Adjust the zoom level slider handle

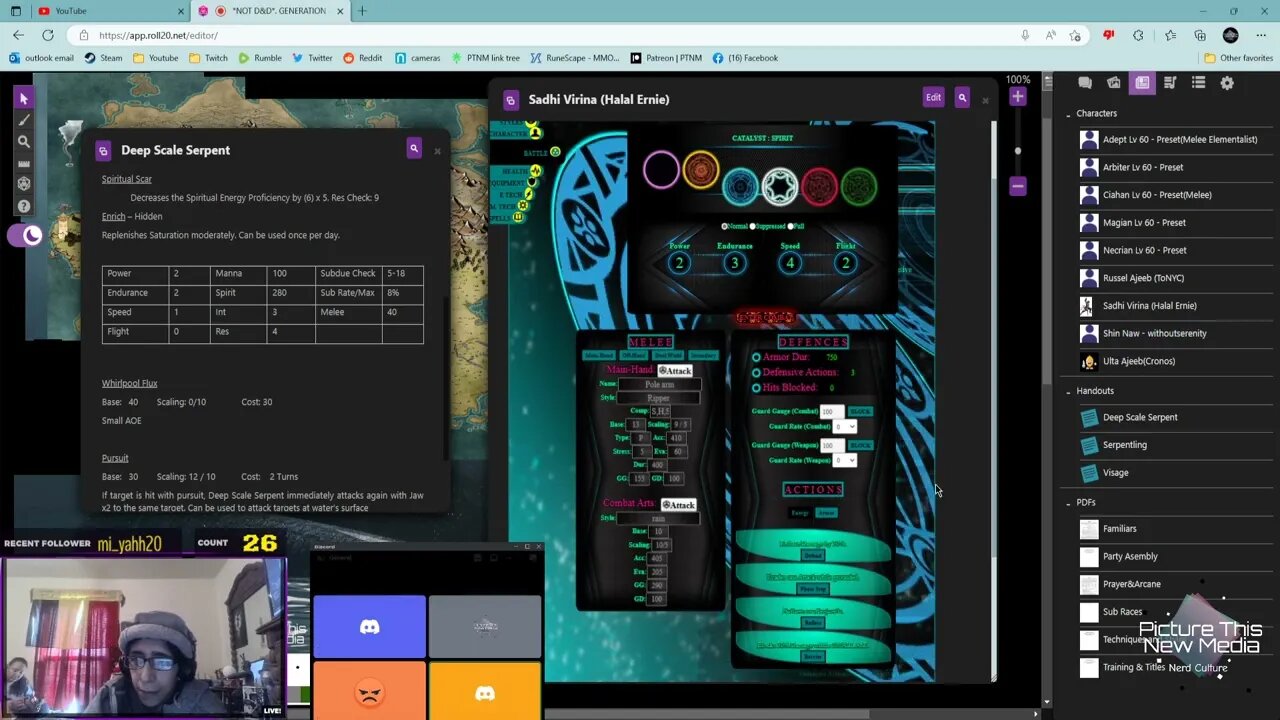tap(1018, 151)
